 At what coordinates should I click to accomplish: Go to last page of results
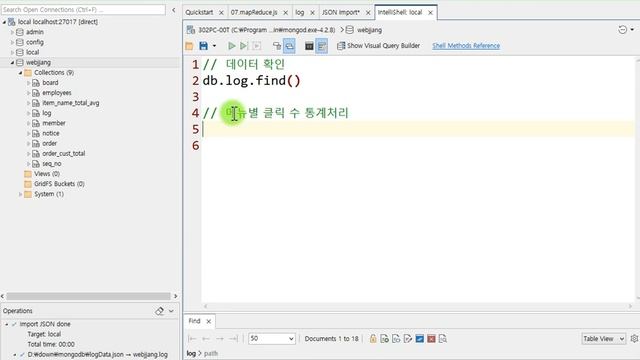(233, 339)
